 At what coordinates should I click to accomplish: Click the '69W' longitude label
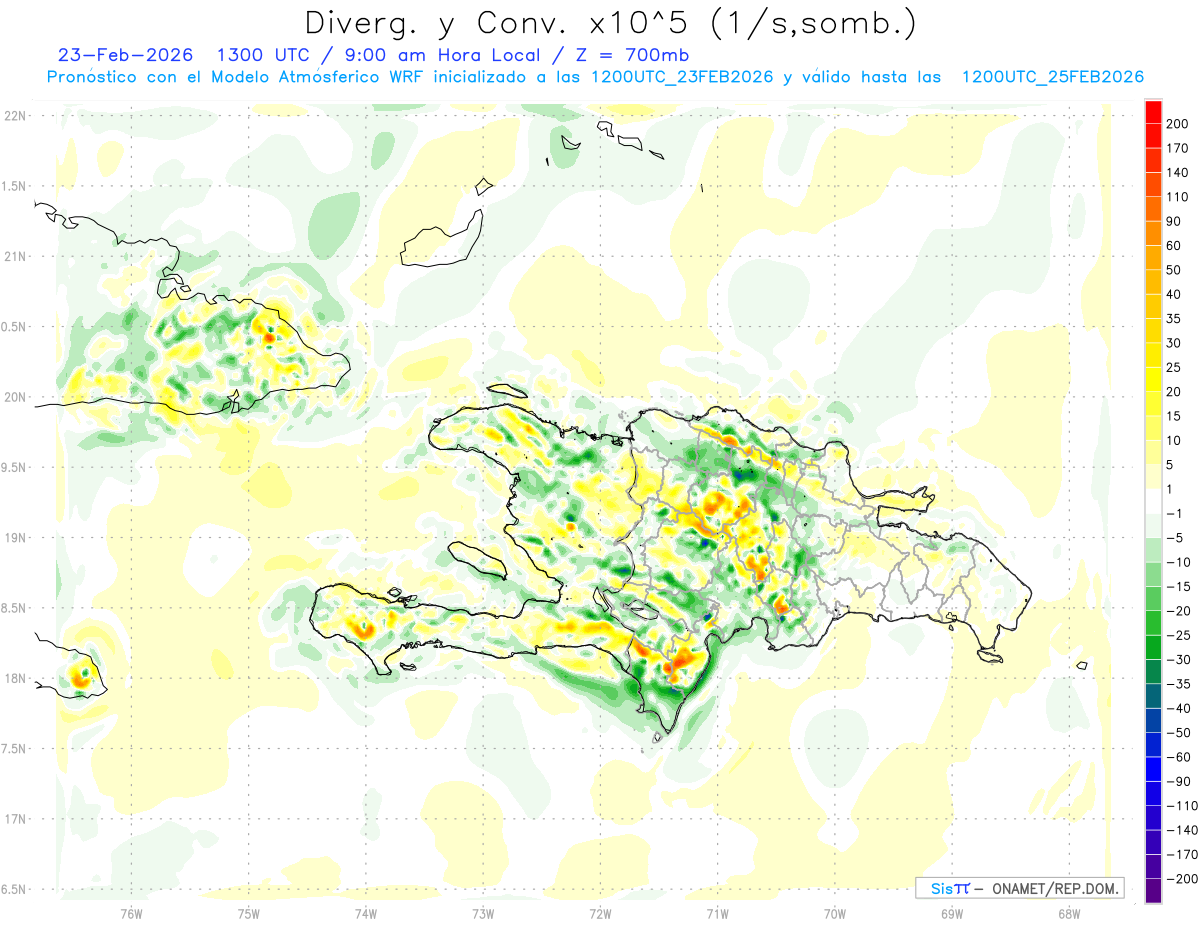(952, 913)
